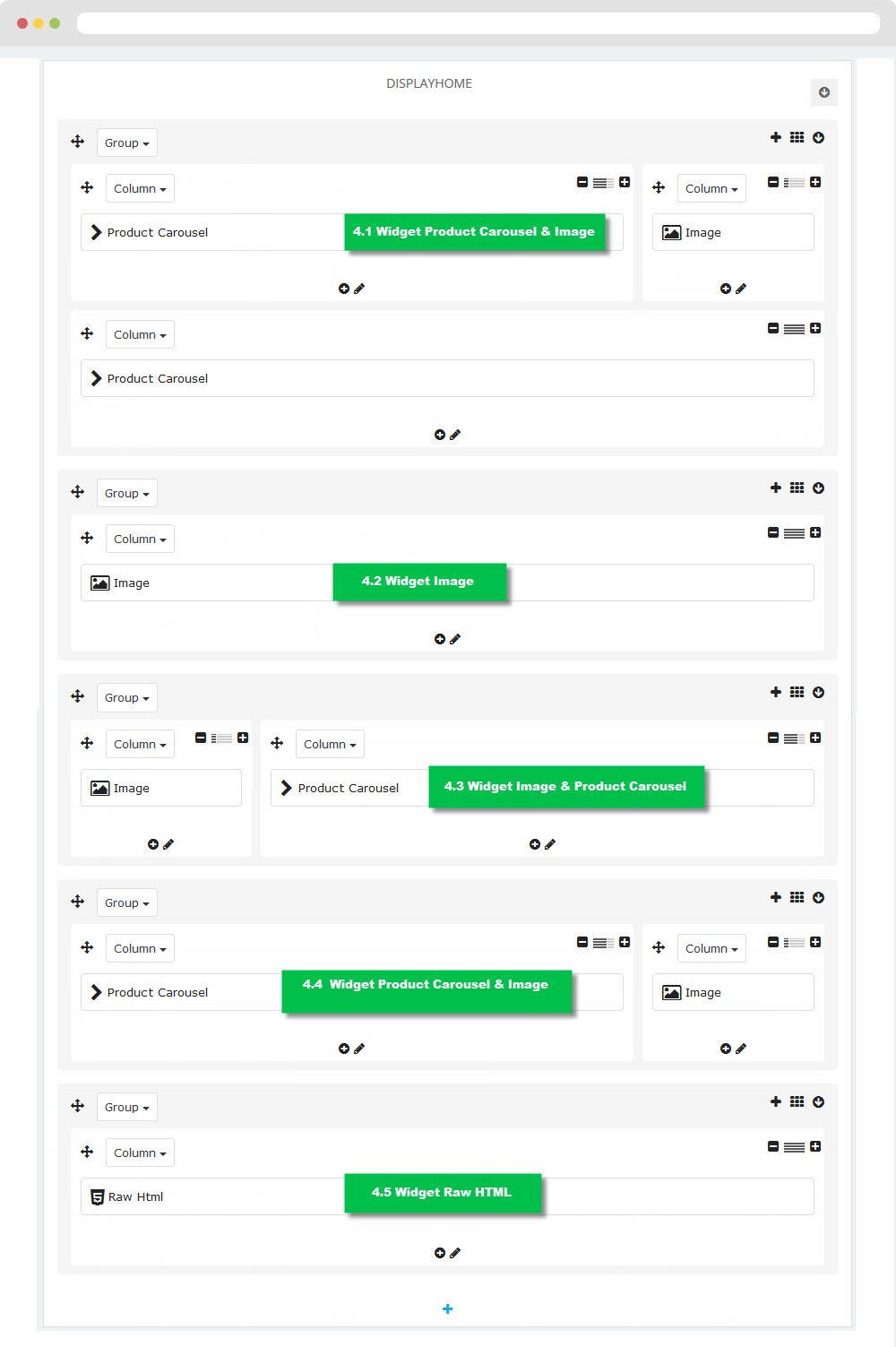Image resolution: width=896 pixels, height=1347 pixels.
Task: Click the browser address bar
Action: 478,23
